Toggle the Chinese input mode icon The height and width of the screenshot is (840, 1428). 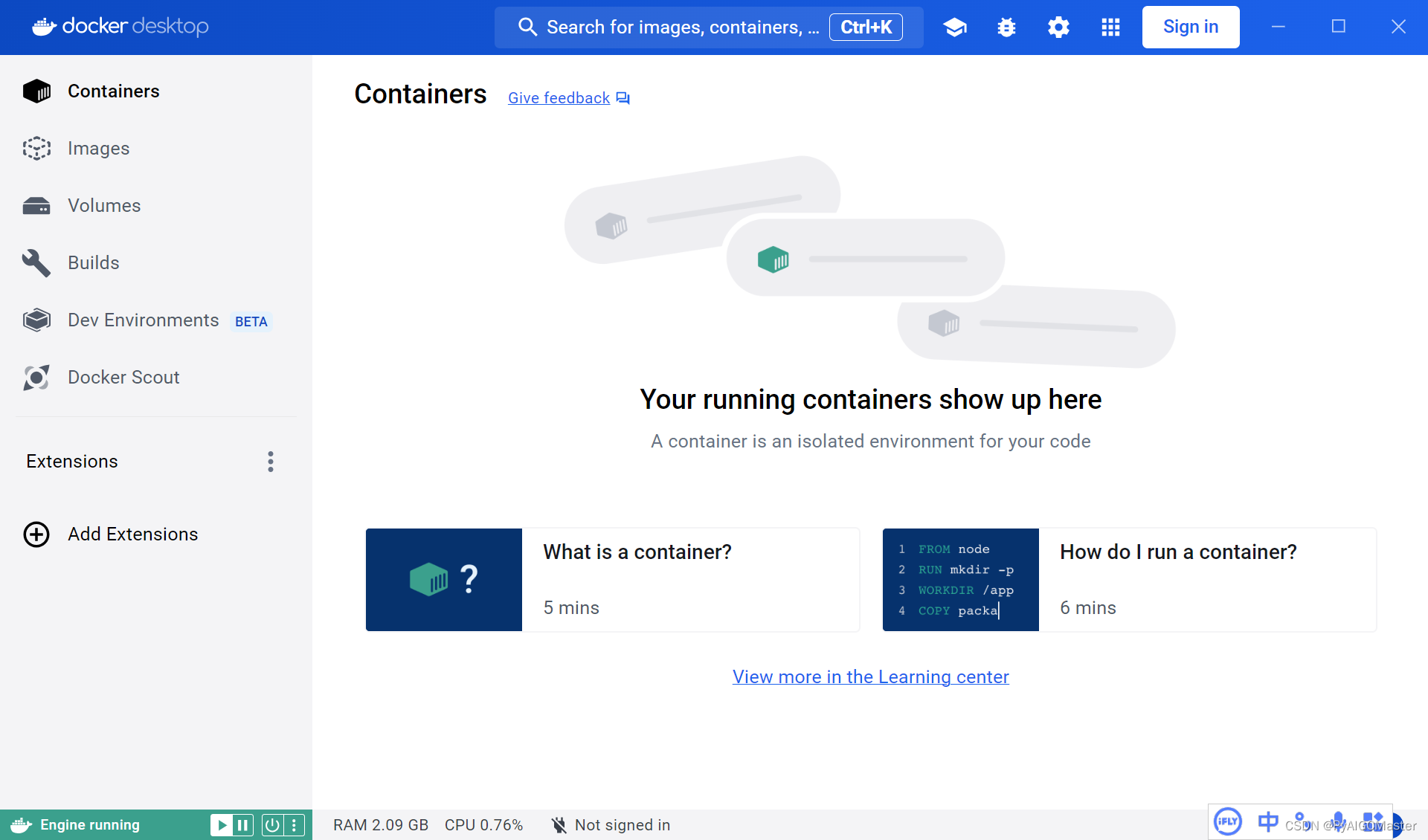[1267, 822]
